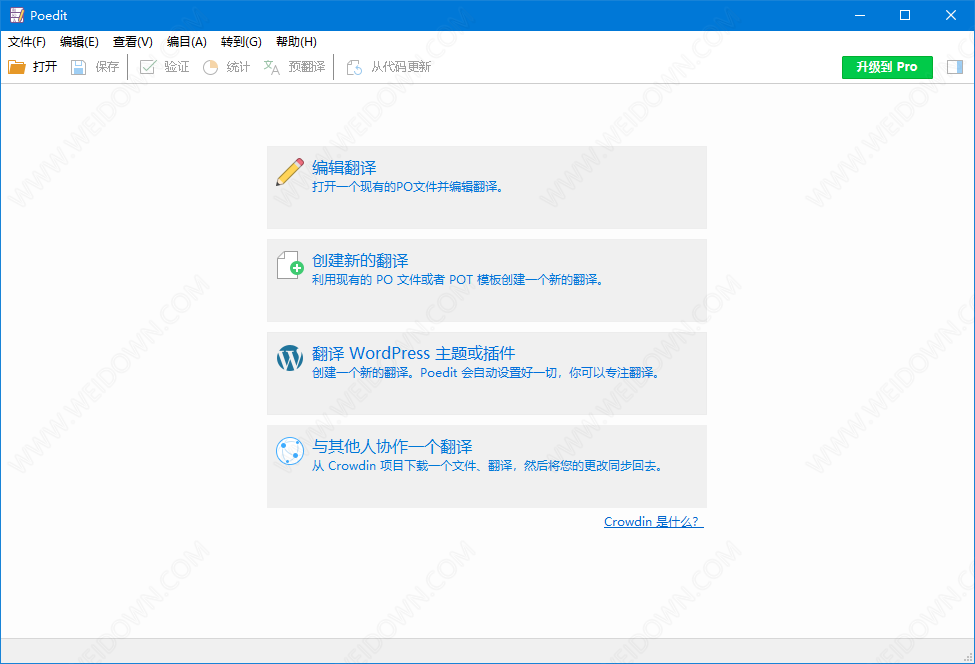Click the save floppy disk icon

click(78, 67)
